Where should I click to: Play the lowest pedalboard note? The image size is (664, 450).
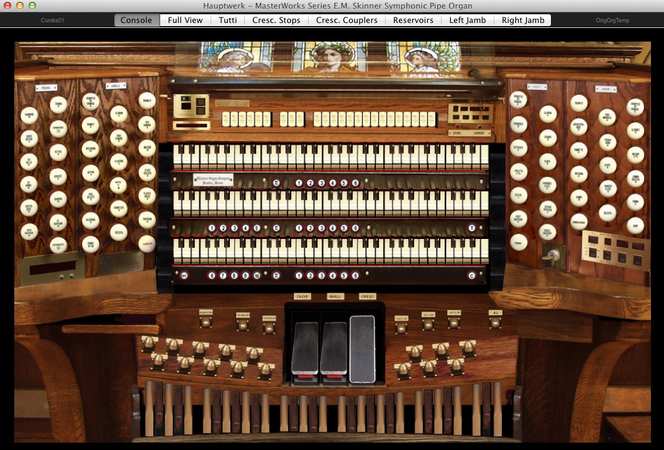(149, 408)
